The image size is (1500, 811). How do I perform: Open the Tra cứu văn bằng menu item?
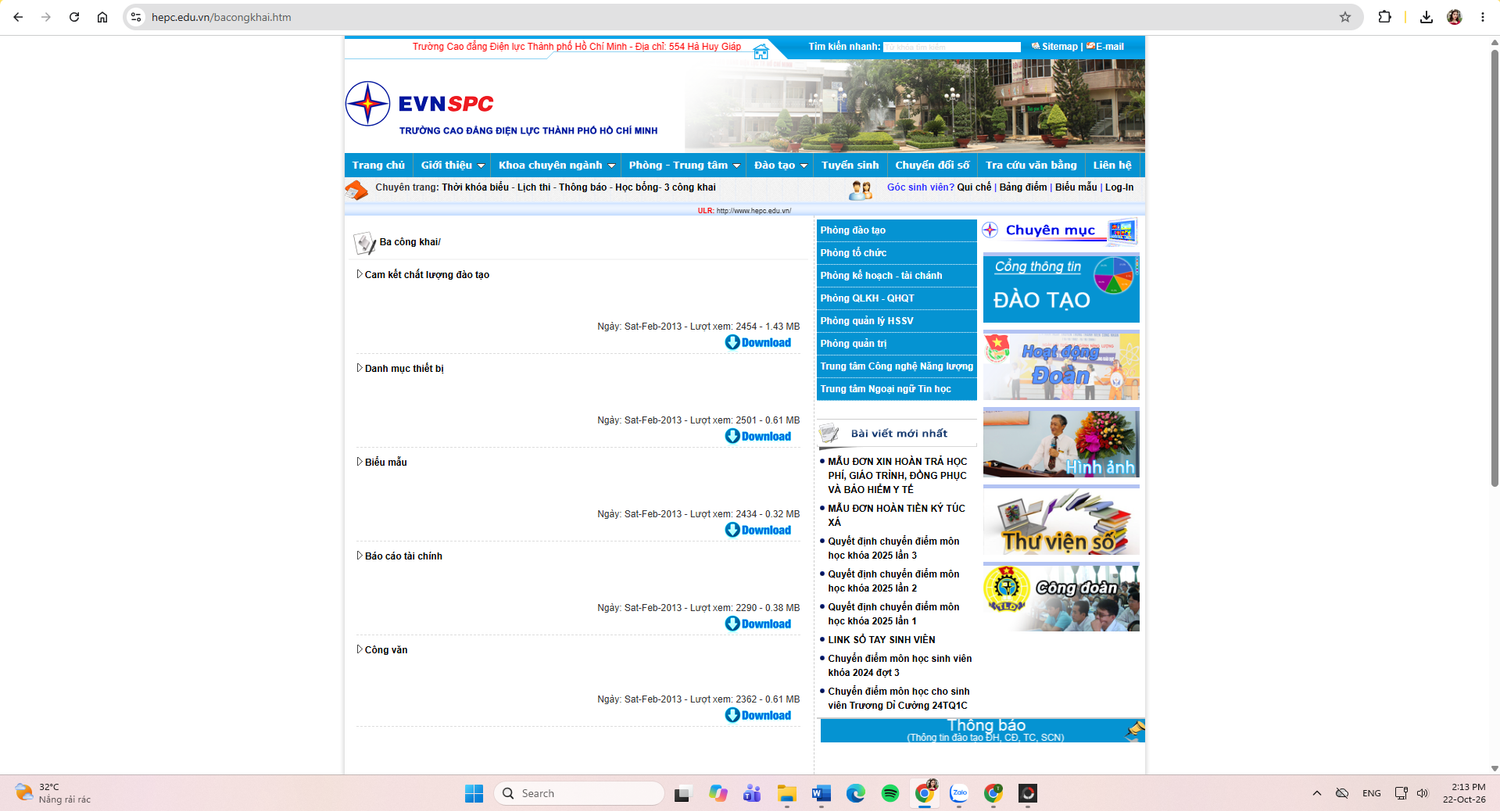point(1031,165)
